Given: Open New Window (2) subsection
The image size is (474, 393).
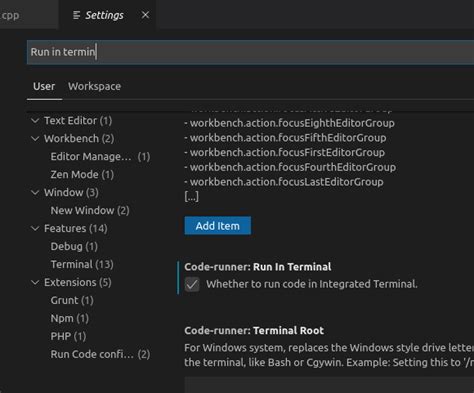Looking at the screenshot, I should pyautogui.click(x=90, y=211).
